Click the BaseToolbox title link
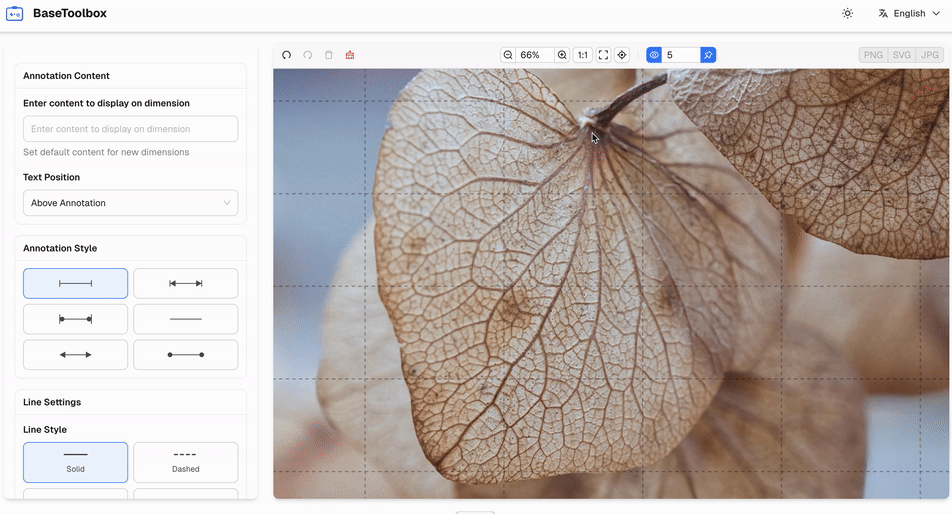The height and width of the screenshot is (514, 952). coord(70,13)
